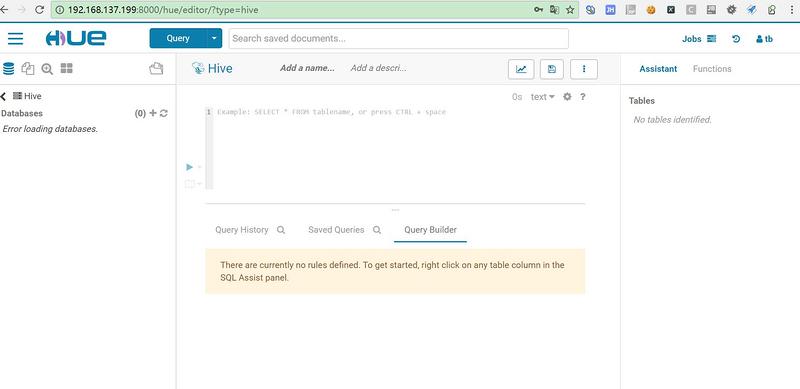Reload the browser page
Screen dimensions: 800x389
[x=39, y=10]
